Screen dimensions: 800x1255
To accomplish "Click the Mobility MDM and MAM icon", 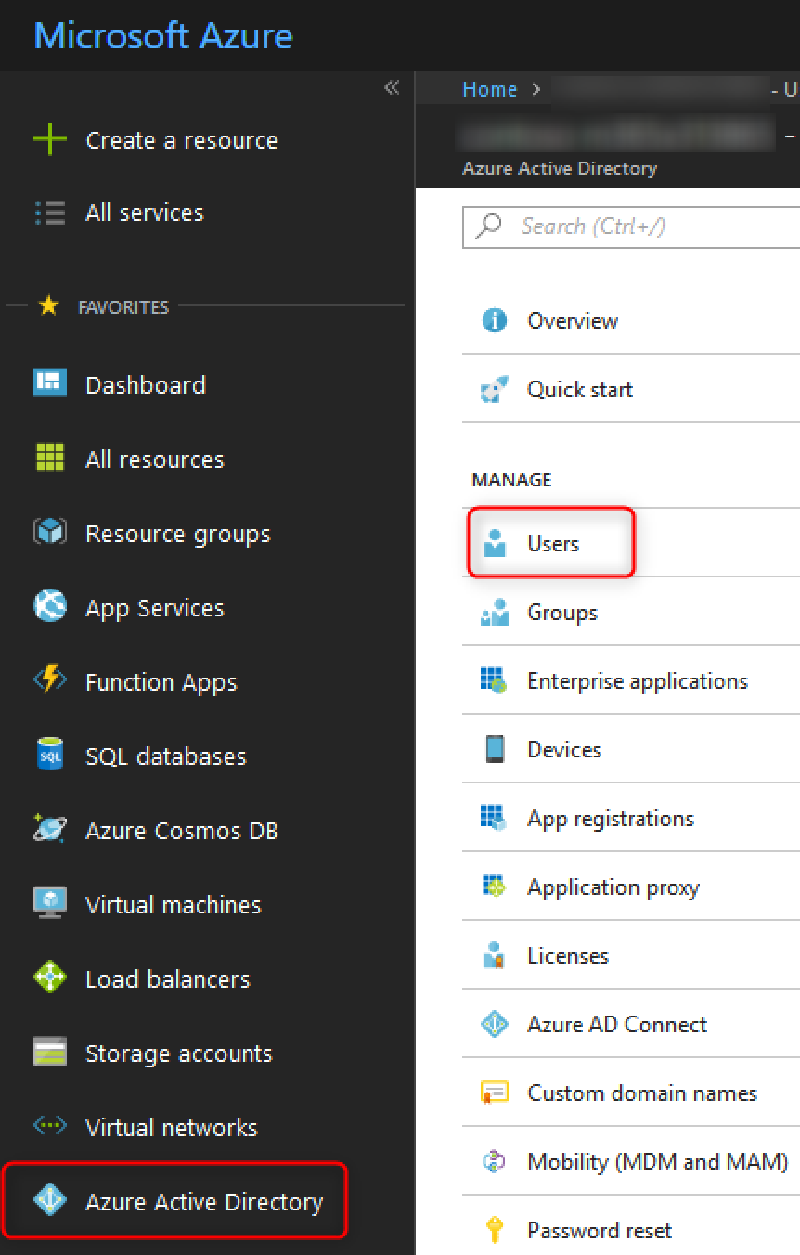I will (494, 1161).
